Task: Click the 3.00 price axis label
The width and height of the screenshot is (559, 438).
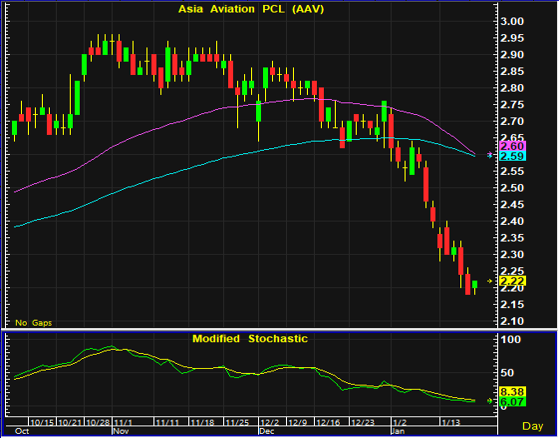Action: coord(512,21)
